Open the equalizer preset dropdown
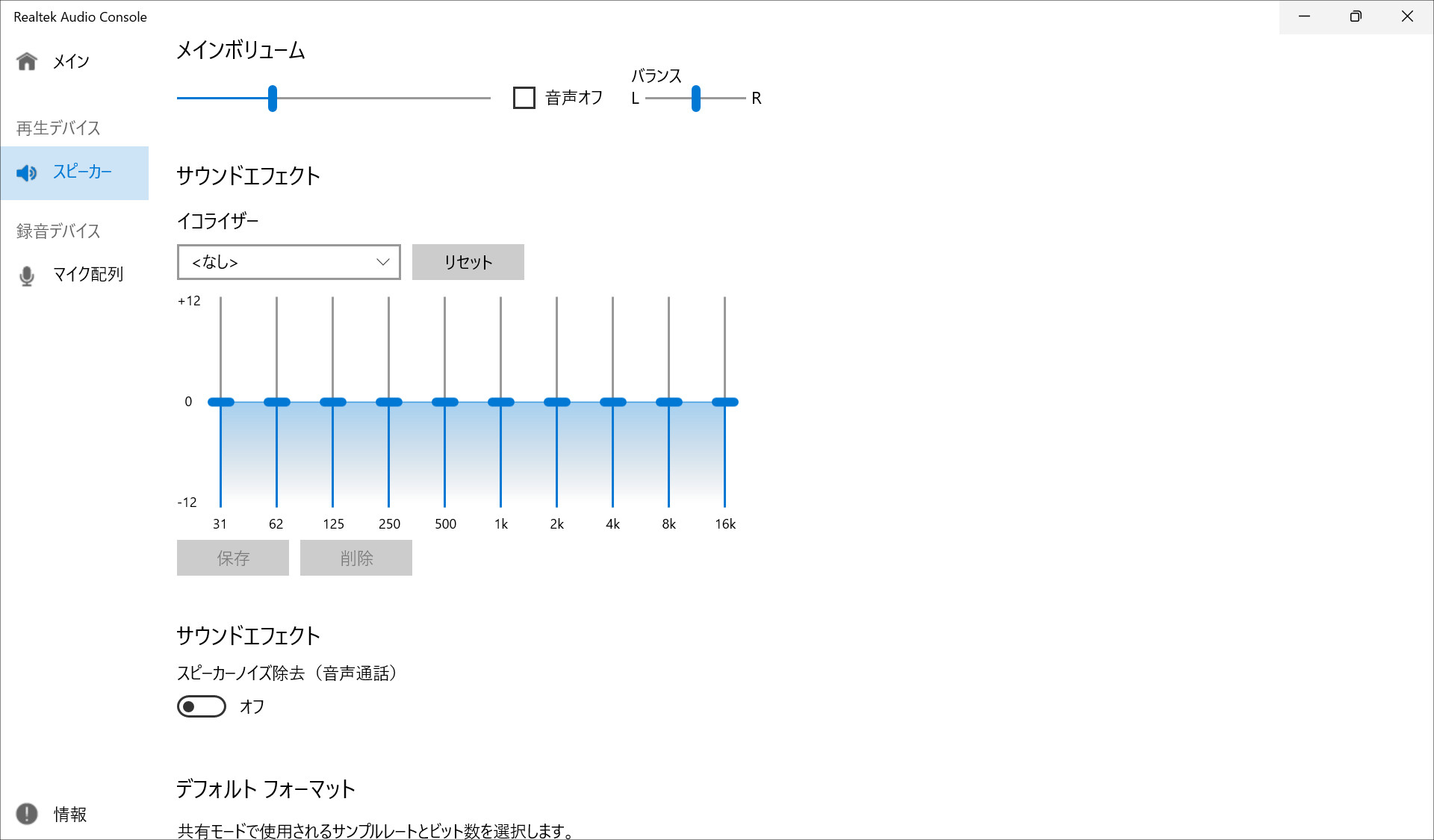Viewport: 1434px width, 840px height. (288, 262)
